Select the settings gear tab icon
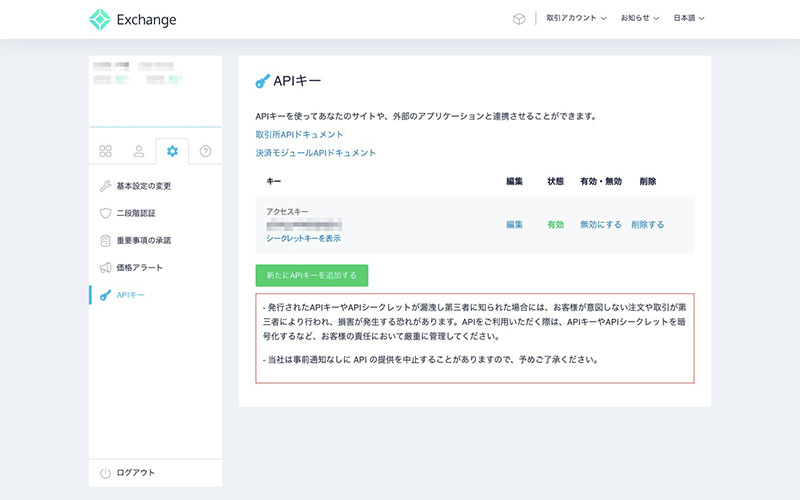800x500 pixels. pos(172,152)
